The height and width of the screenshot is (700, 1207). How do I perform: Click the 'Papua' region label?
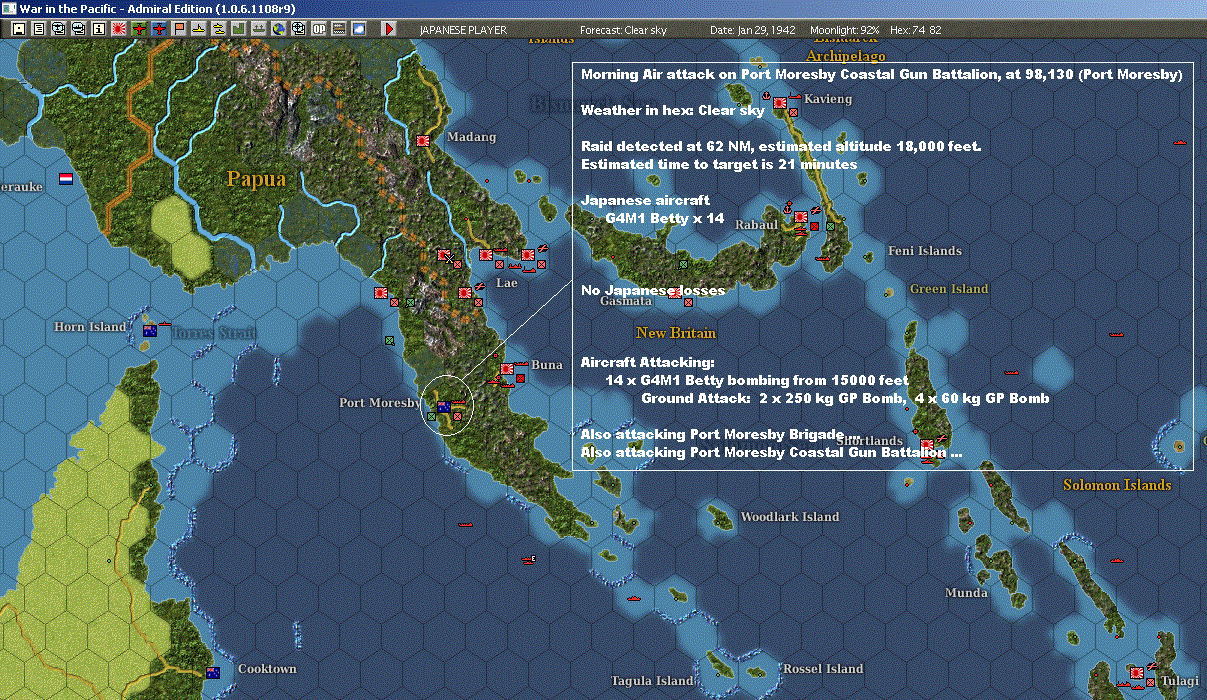point(256,180)
